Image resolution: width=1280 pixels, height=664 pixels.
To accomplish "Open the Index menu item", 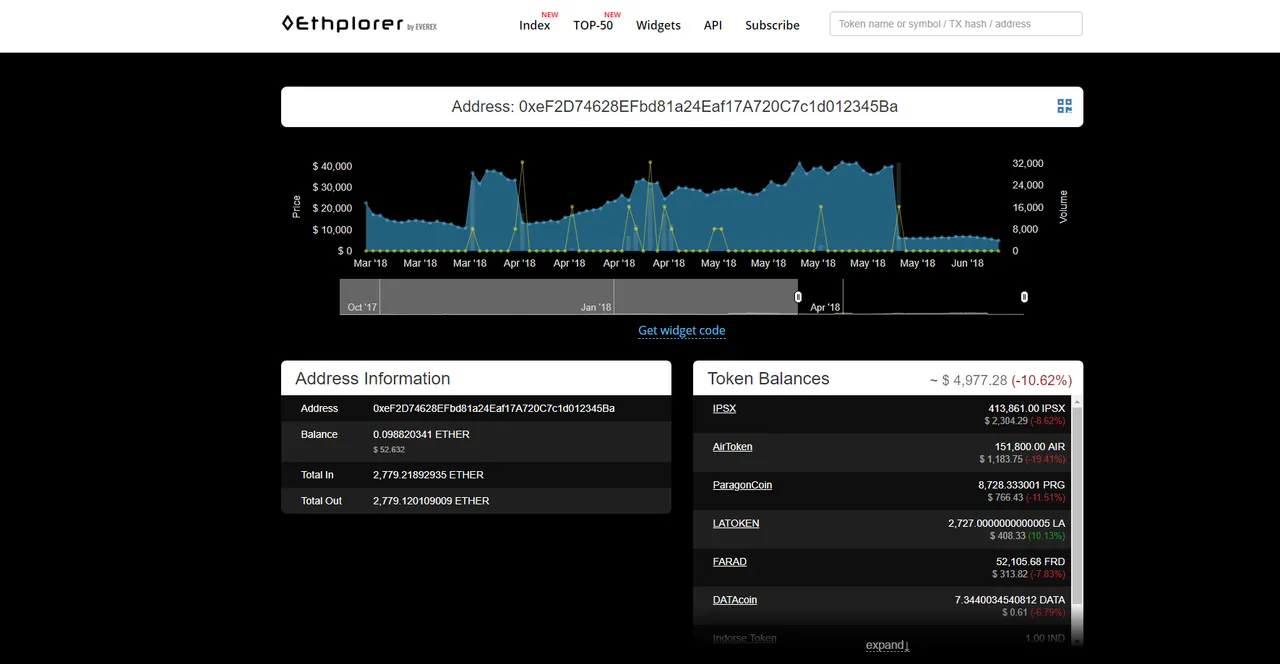I will (x=535, y=25).
